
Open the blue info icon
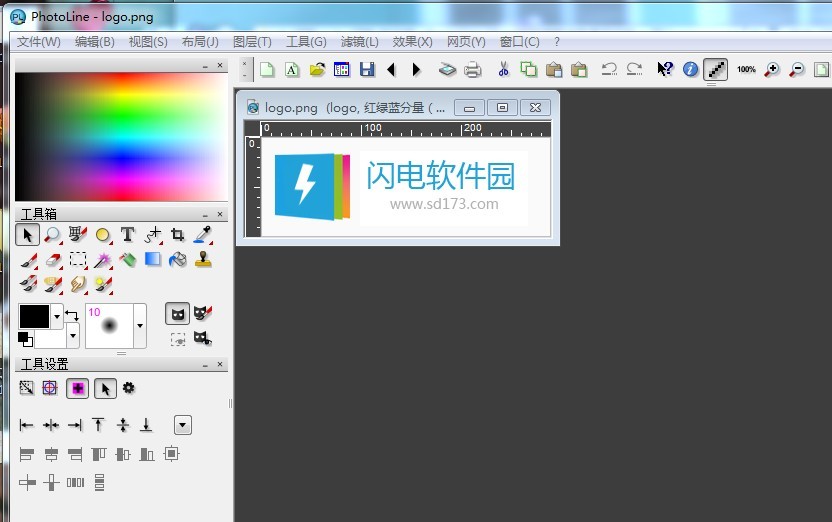point(690,69)
